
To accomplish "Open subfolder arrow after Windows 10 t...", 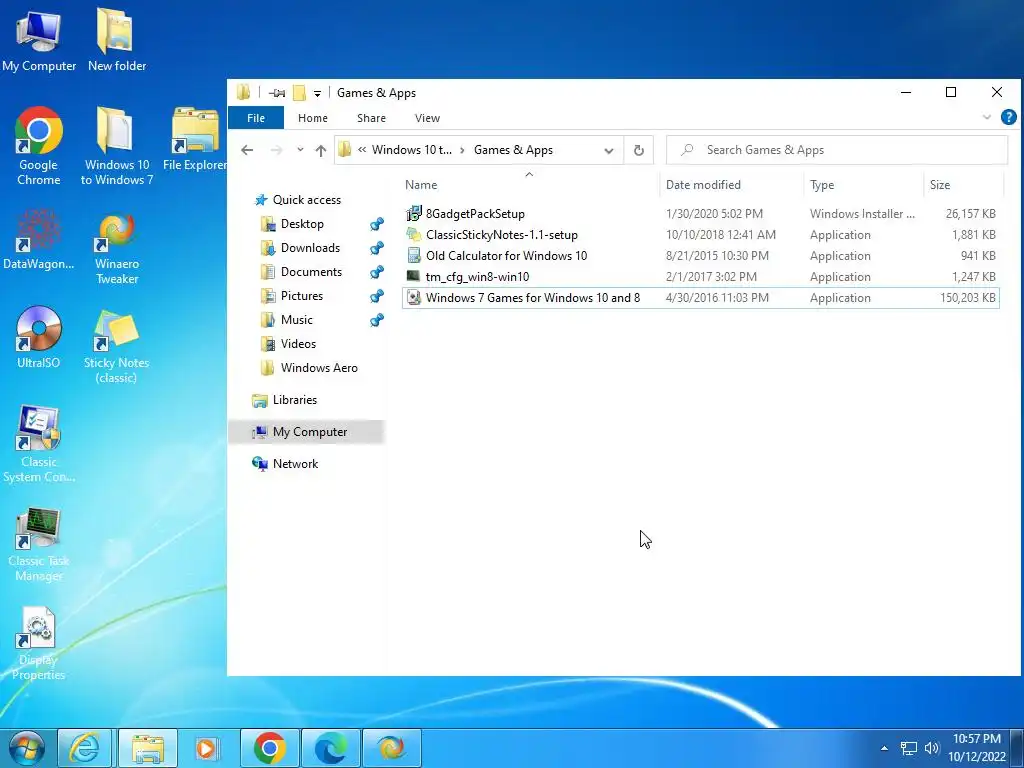I will [462, 150].
